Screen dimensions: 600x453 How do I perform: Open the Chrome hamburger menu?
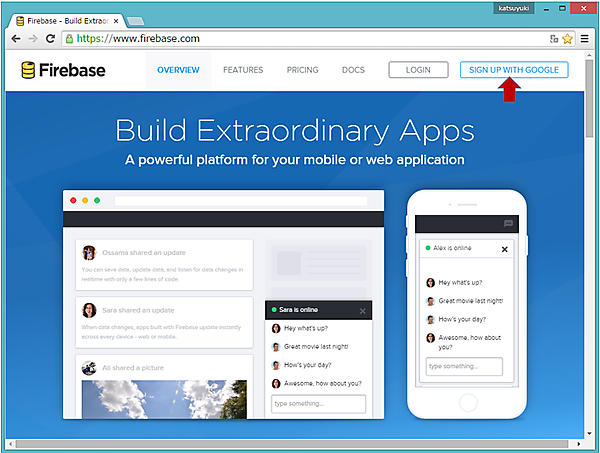585,39
